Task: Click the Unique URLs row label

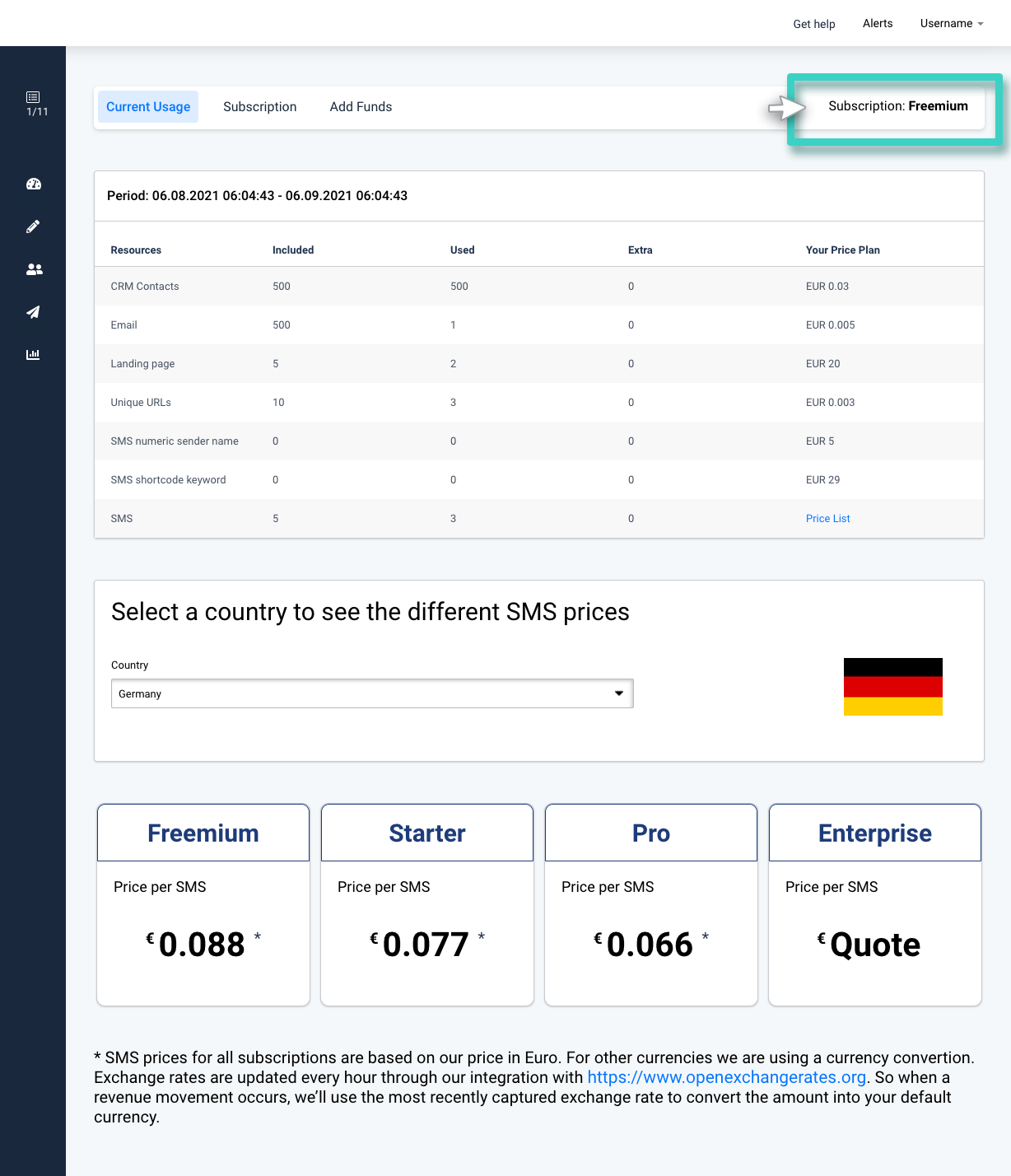Action: pyautogui.click(x=141, y=403)
